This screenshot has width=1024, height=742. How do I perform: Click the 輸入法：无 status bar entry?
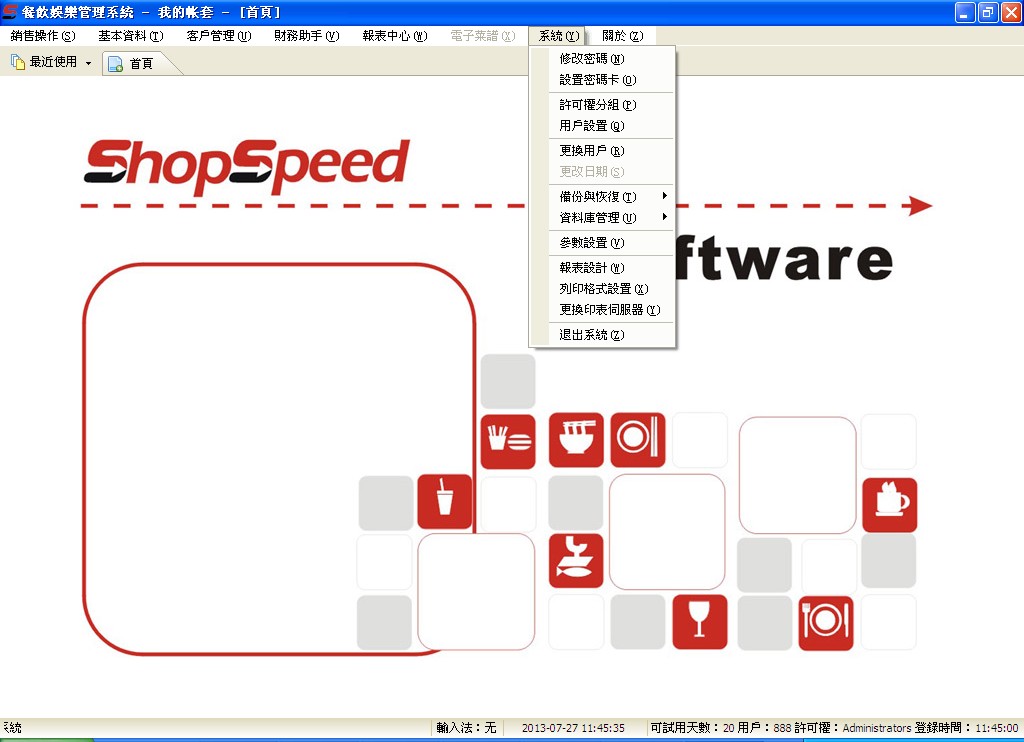click(466, 728)
